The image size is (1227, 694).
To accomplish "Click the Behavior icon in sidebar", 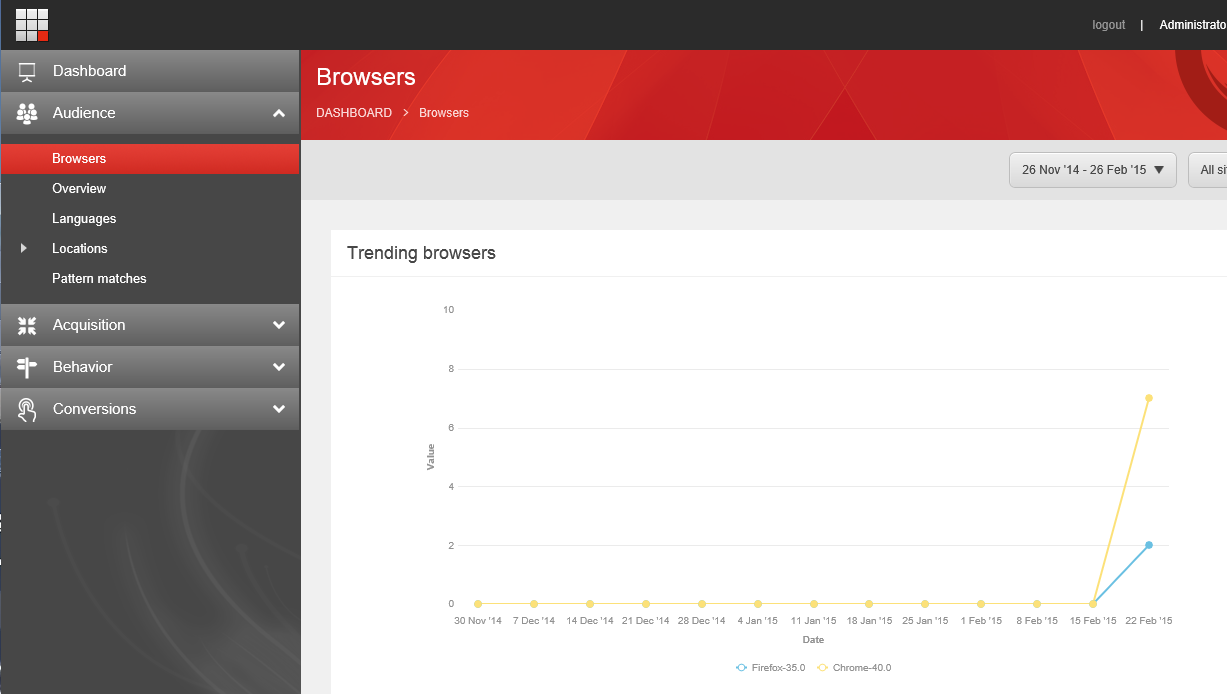I will pyautogui.click(x=25, y=366).
